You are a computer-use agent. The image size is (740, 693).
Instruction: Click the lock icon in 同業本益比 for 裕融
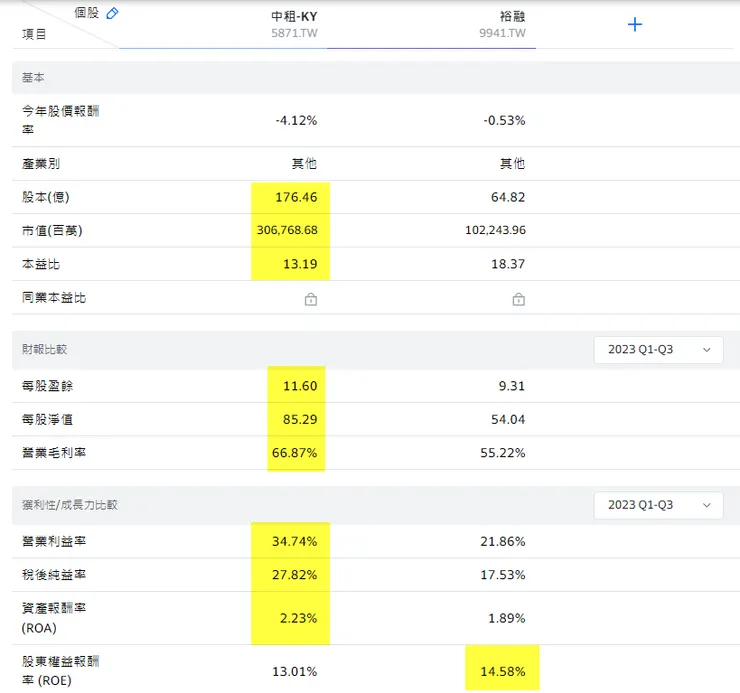pos(519,299)
